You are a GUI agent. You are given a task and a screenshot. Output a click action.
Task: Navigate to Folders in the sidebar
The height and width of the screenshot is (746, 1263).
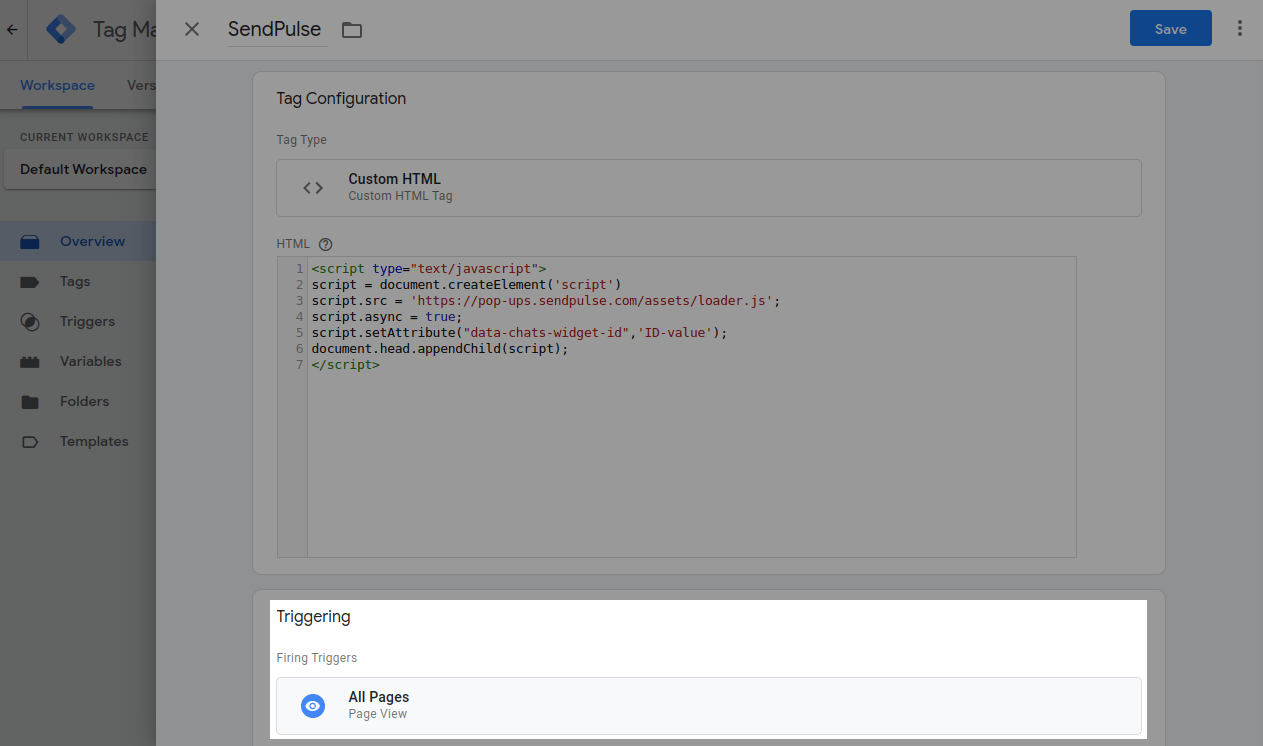(84, 401)
